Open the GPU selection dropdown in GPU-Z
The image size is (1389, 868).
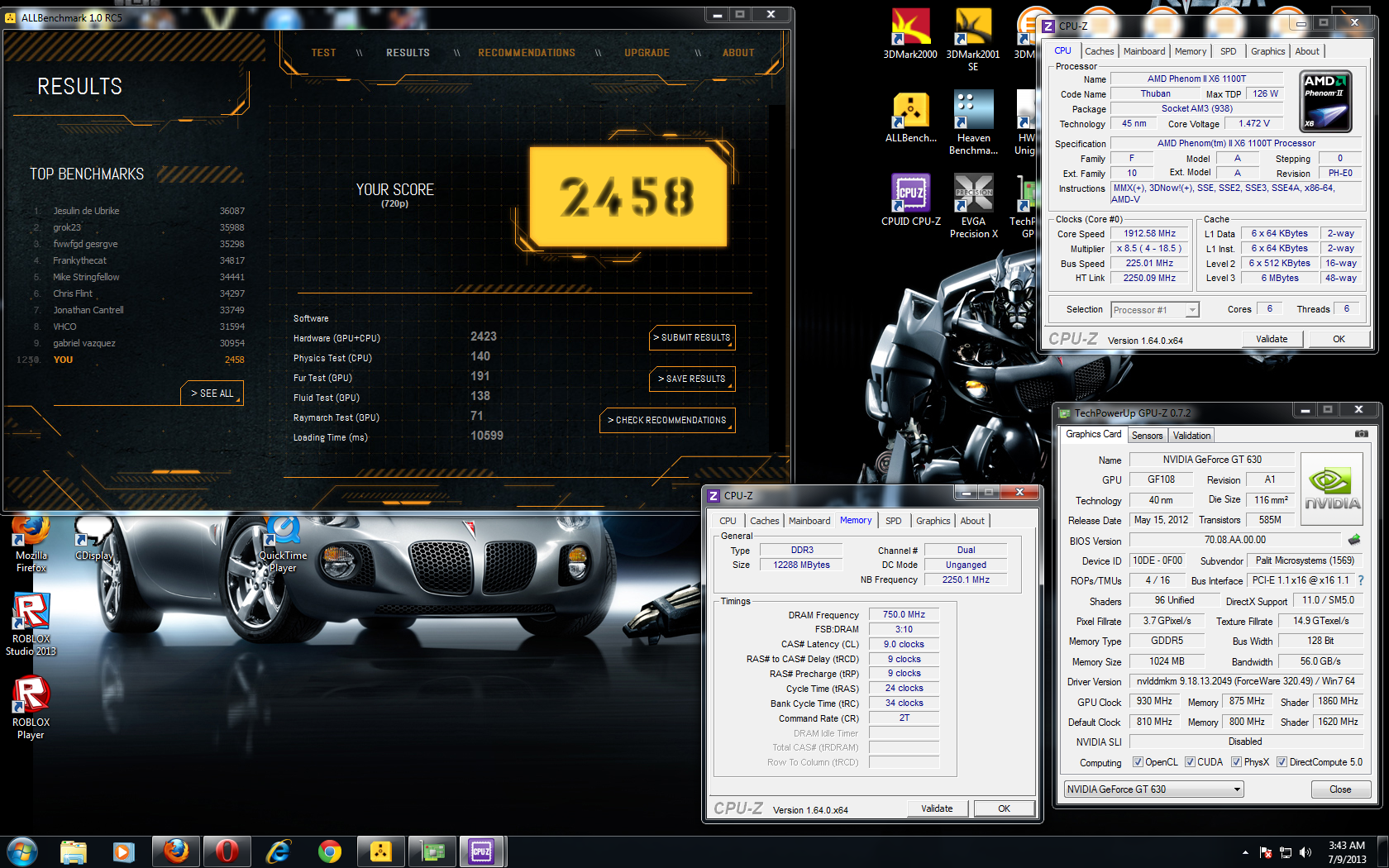pos(1154,789)
